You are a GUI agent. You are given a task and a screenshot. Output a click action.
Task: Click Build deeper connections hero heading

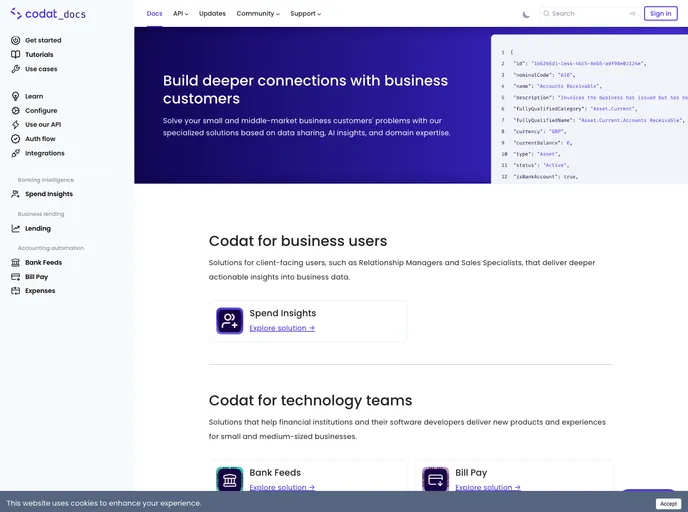coord(305,90)
